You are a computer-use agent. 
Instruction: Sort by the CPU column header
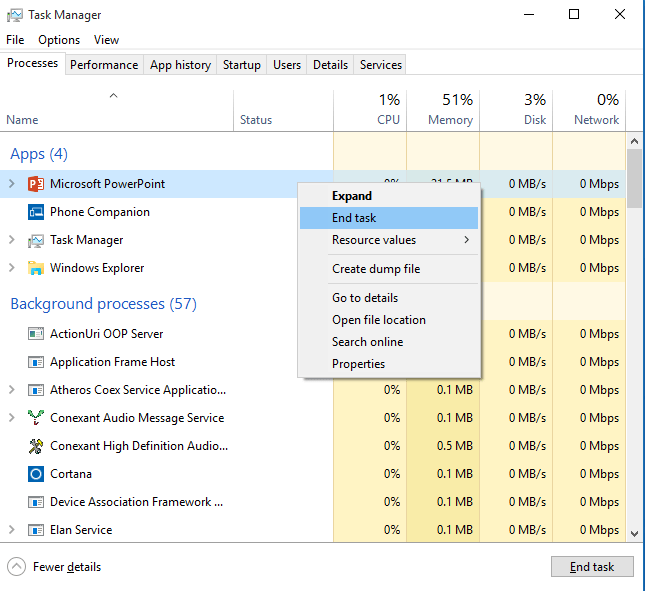pyautogui.click(x=370, y=110)
